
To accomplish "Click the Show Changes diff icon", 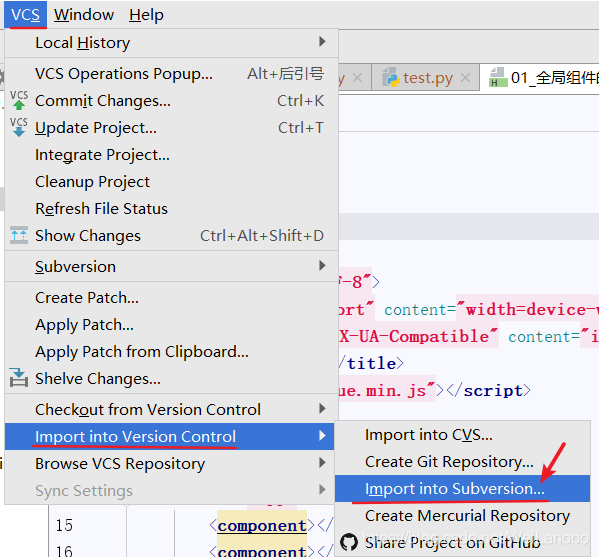I will [19, 235].
